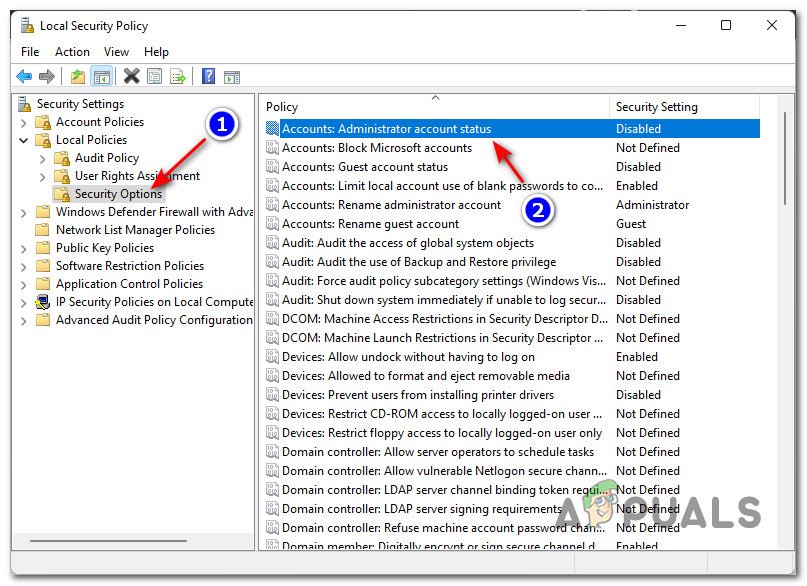The image size is (807, 586).
Task: Click the Up one level folder icon
Action: tap(78, 76)
